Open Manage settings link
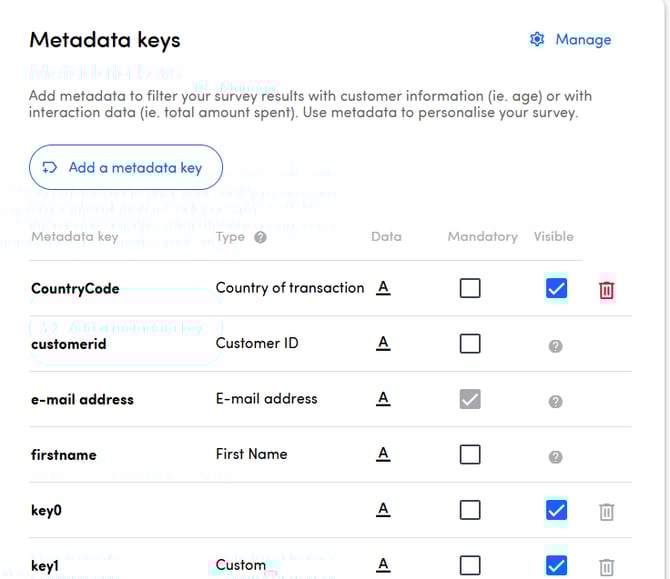Image resolution: width=670 pixels, height=579 pixels. [x=570, y=40]
